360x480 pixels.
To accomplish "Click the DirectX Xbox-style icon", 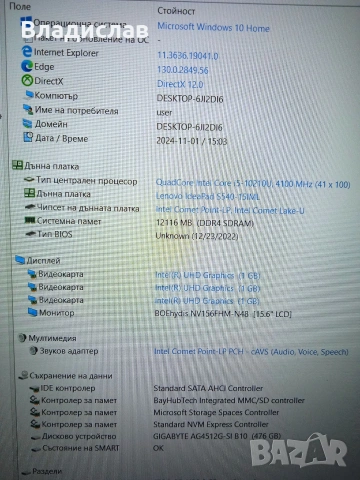I will pos(27,80).
